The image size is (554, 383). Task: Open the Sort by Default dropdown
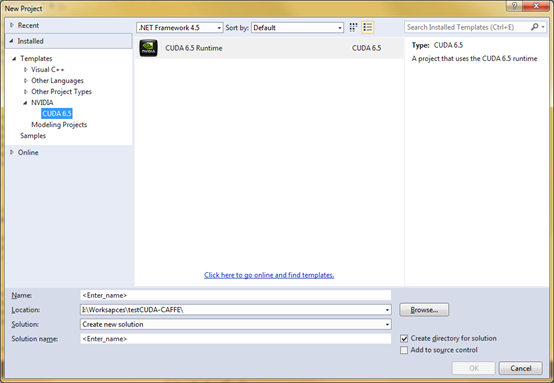(x=297, y=28)
